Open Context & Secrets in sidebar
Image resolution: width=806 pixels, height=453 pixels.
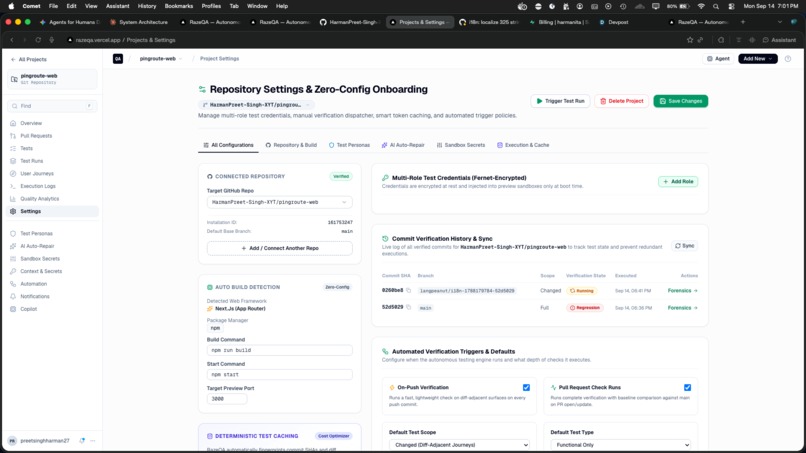pyautogui.click(x=41, y=271)
